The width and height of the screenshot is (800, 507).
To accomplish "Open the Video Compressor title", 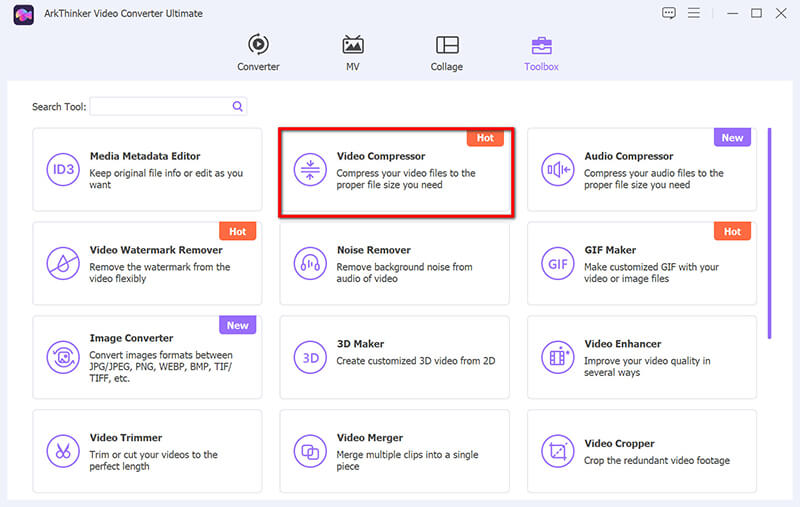I will [381, 156].
